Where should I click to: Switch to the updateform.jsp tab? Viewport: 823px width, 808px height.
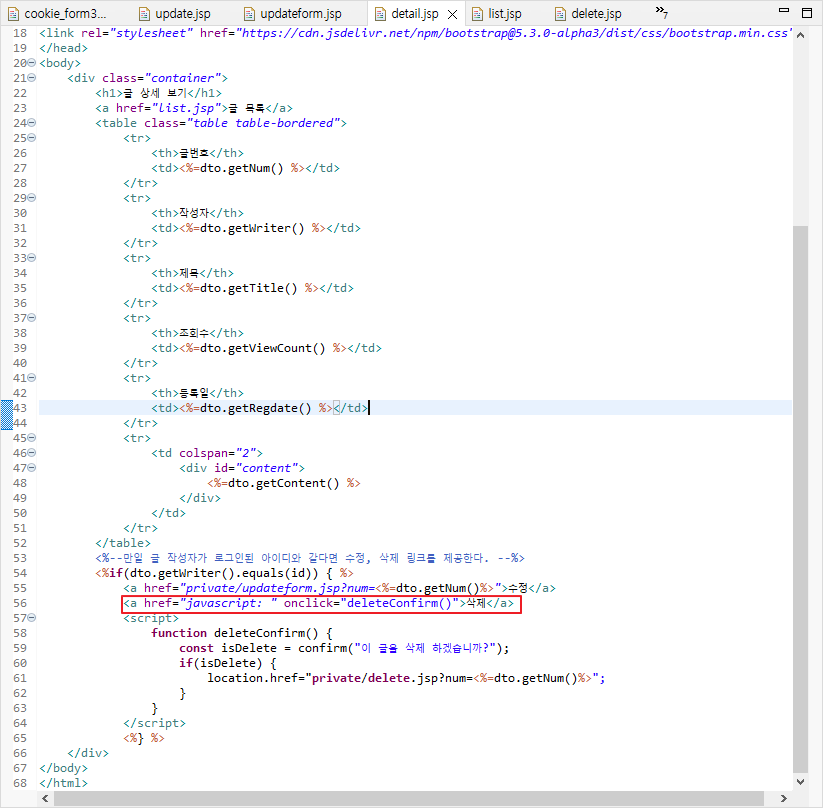293,14
